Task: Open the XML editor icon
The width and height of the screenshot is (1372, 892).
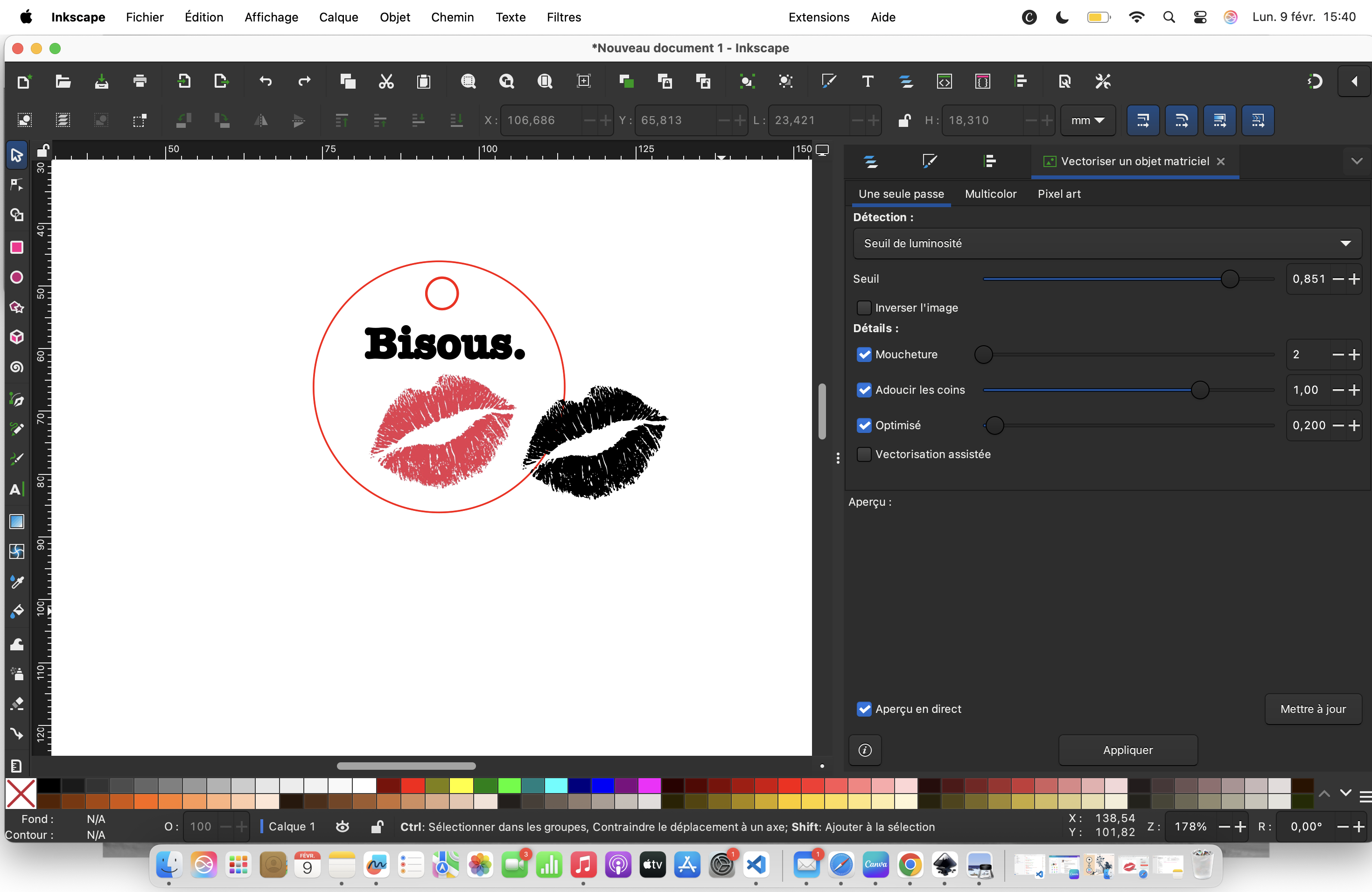Action: [x=944, y=81]
